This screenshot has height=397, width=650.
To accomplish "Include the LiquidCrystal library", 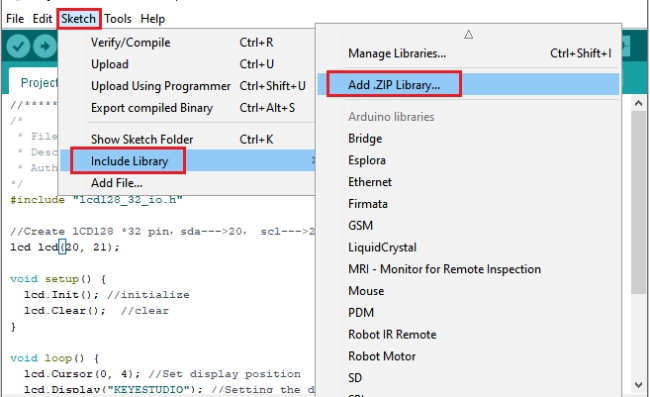I will pos(468,247).
